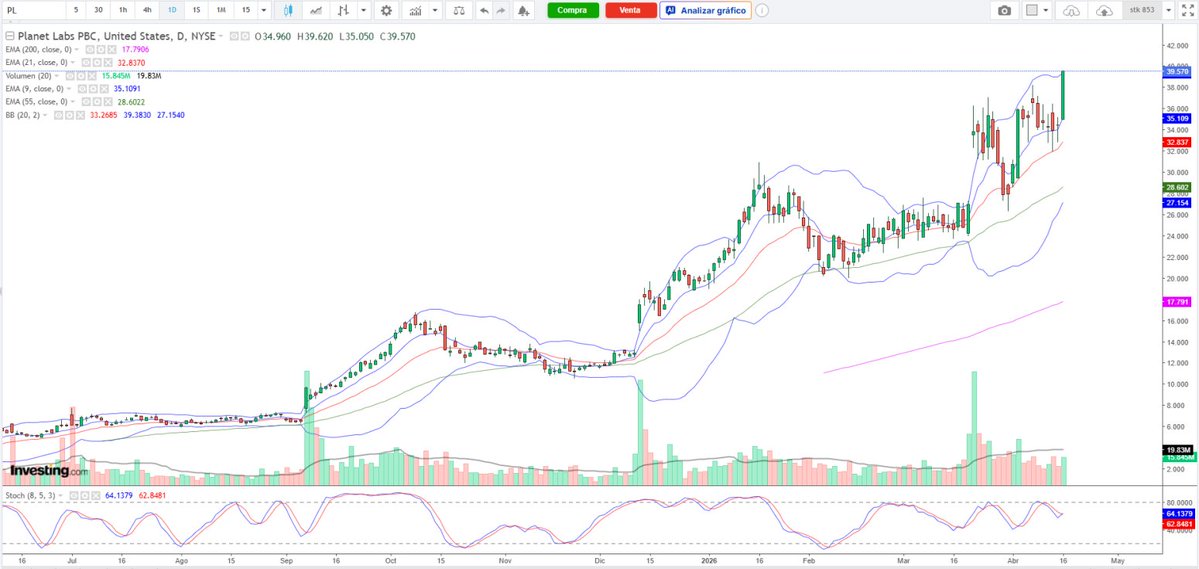Open the indicators icon in toolbar
This screenshot has width=1199, height=569.
point(415,11)
